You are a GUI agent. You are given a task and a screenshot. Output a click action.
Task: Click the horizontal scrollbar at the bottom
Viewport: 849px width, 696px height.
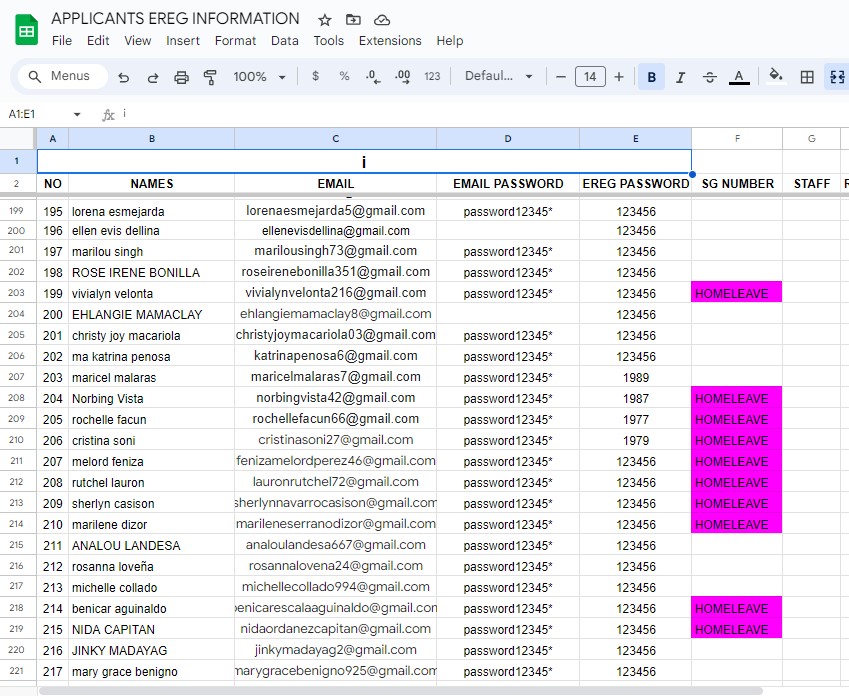(x=401, y=691)
